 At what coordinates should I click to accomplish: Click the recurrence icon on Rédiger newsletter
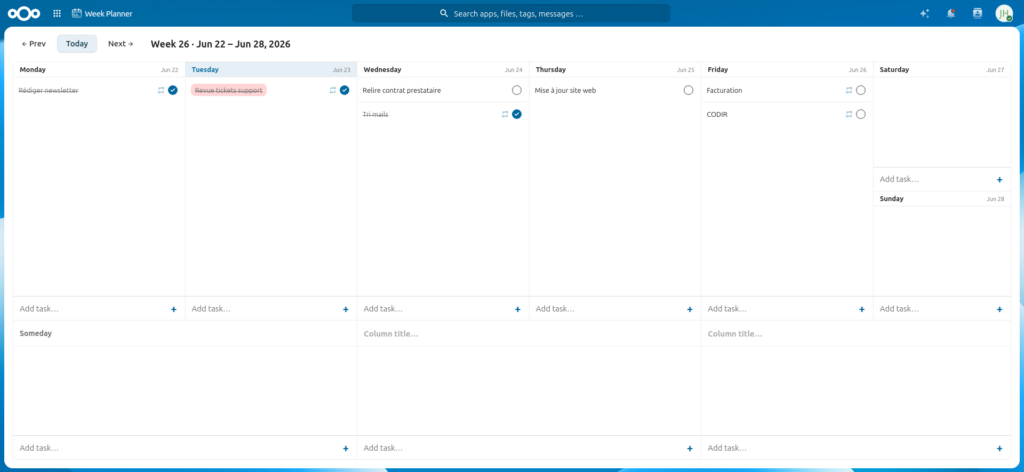click(161, 90)
